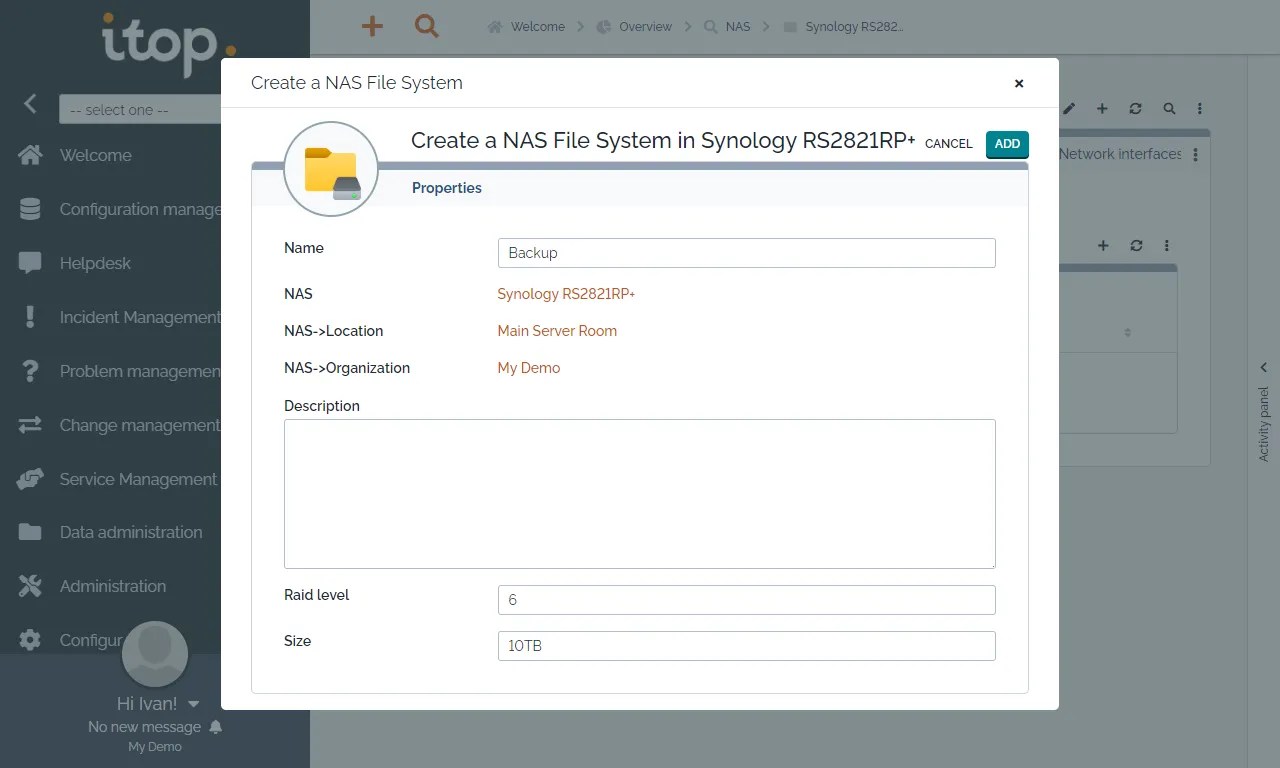Open Data administration menu

tap(131, 532)
